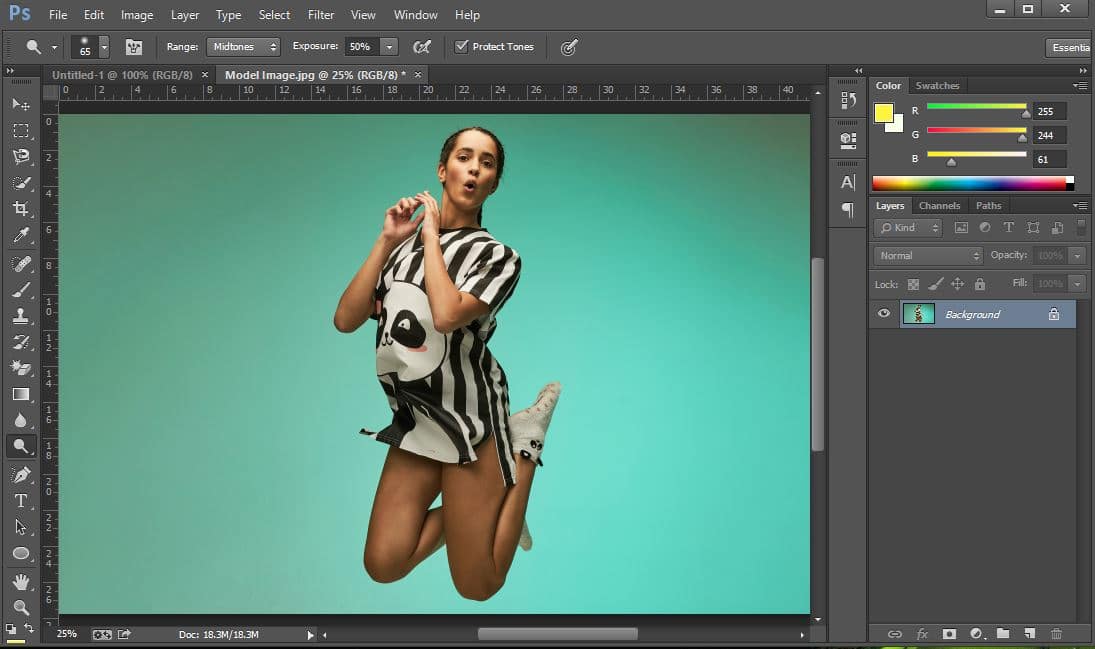Select the Eyedropper tool

click(x=20, y=235)
